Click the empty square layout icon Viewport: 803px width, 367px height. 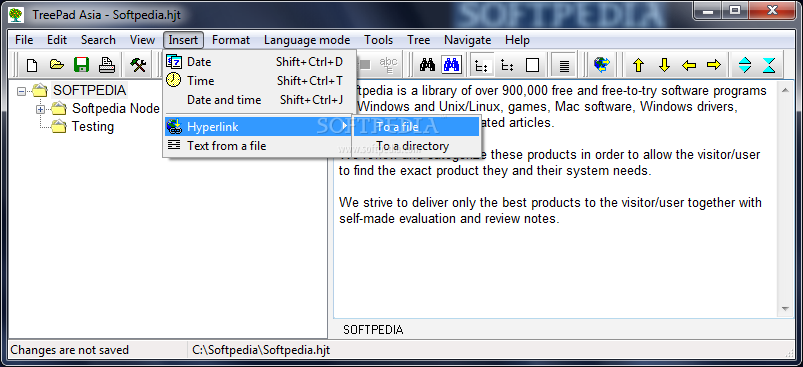click(x=533, y=65)
